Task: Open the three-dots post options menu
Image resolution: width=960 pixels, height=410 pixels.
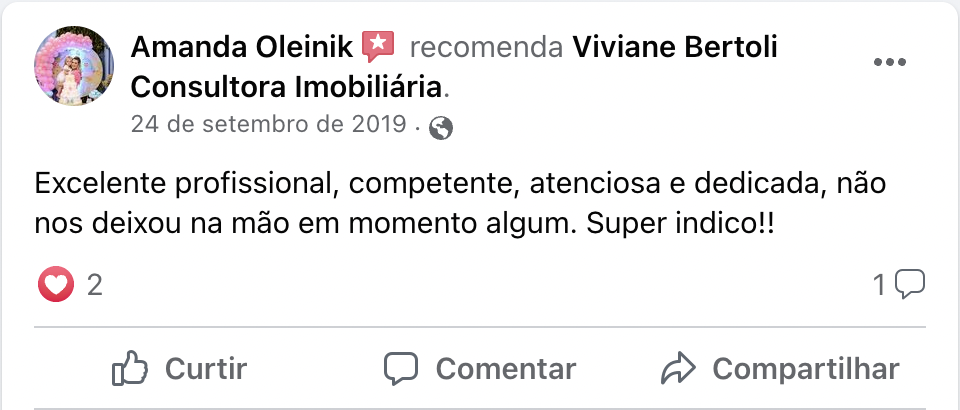Action: [x=889, y=63]
